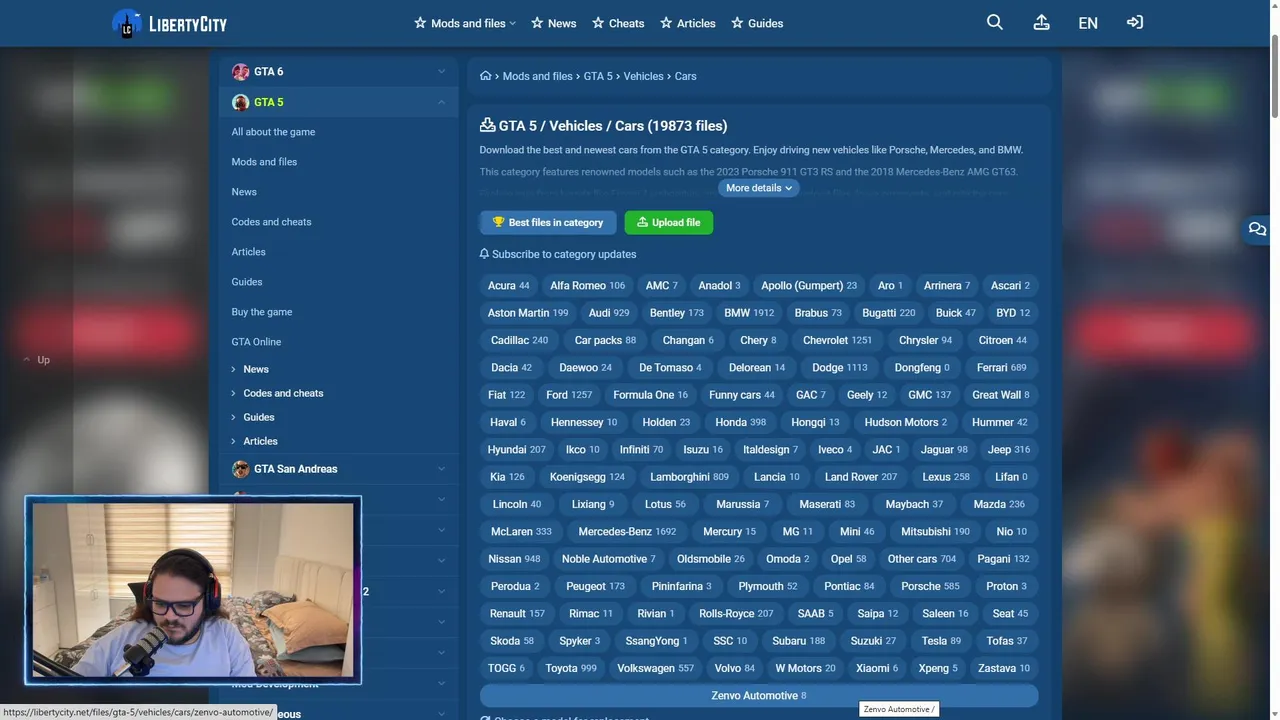This screenshot has height=720, width=1280.
Task: Open Buy the game link
Action: coord(262,312)
